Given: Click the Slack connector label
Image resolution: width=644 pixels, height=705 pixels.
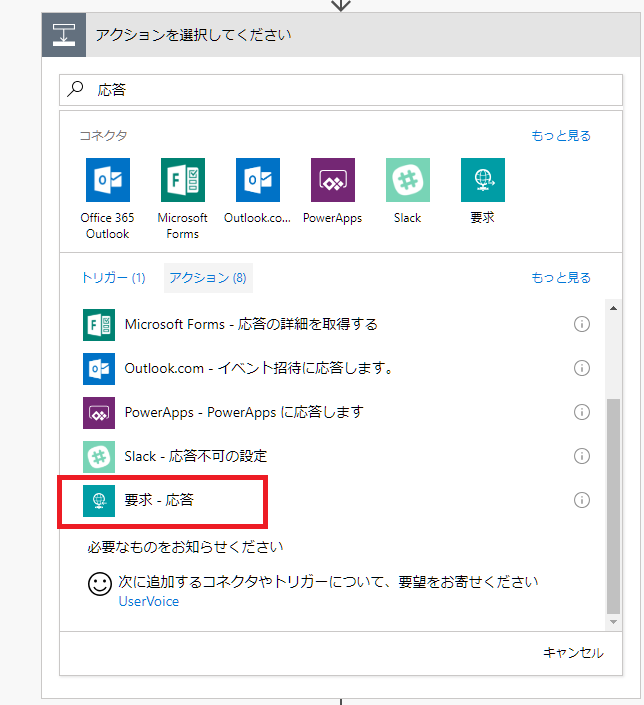Looking at the screenshot, I should 407,218.
